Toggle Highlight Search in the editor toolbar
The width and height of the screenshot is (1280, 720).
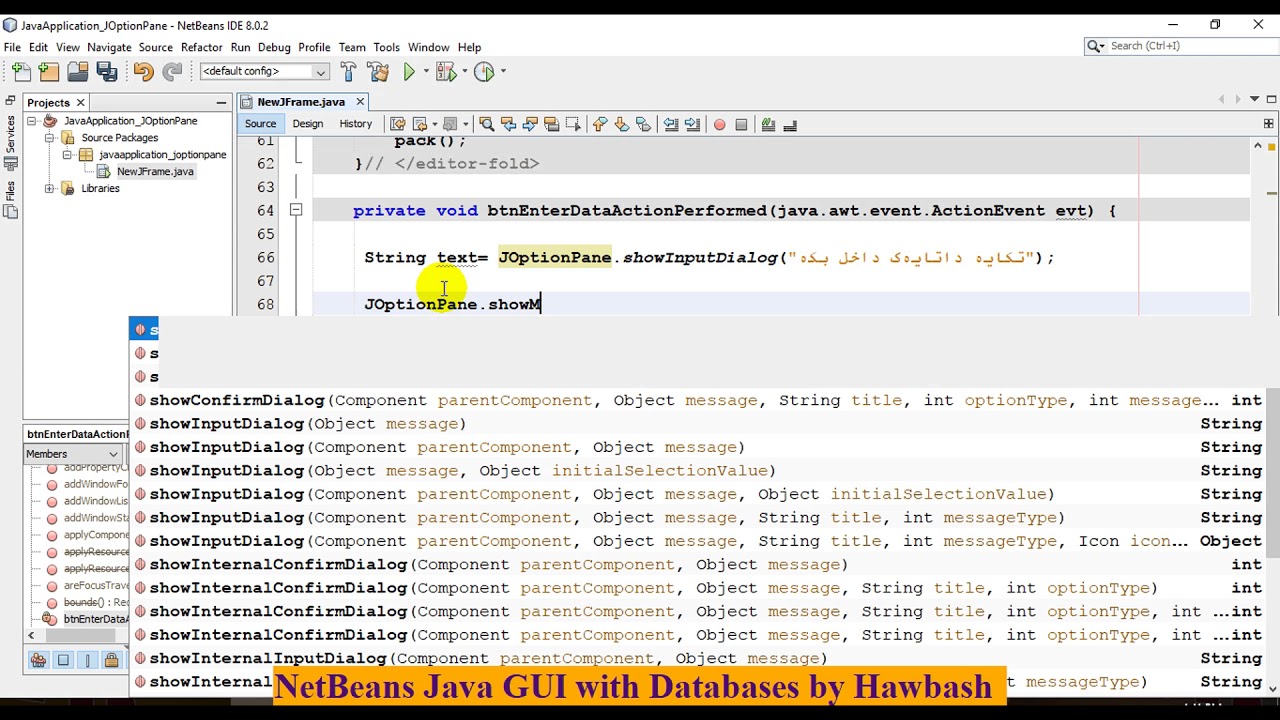551,125
